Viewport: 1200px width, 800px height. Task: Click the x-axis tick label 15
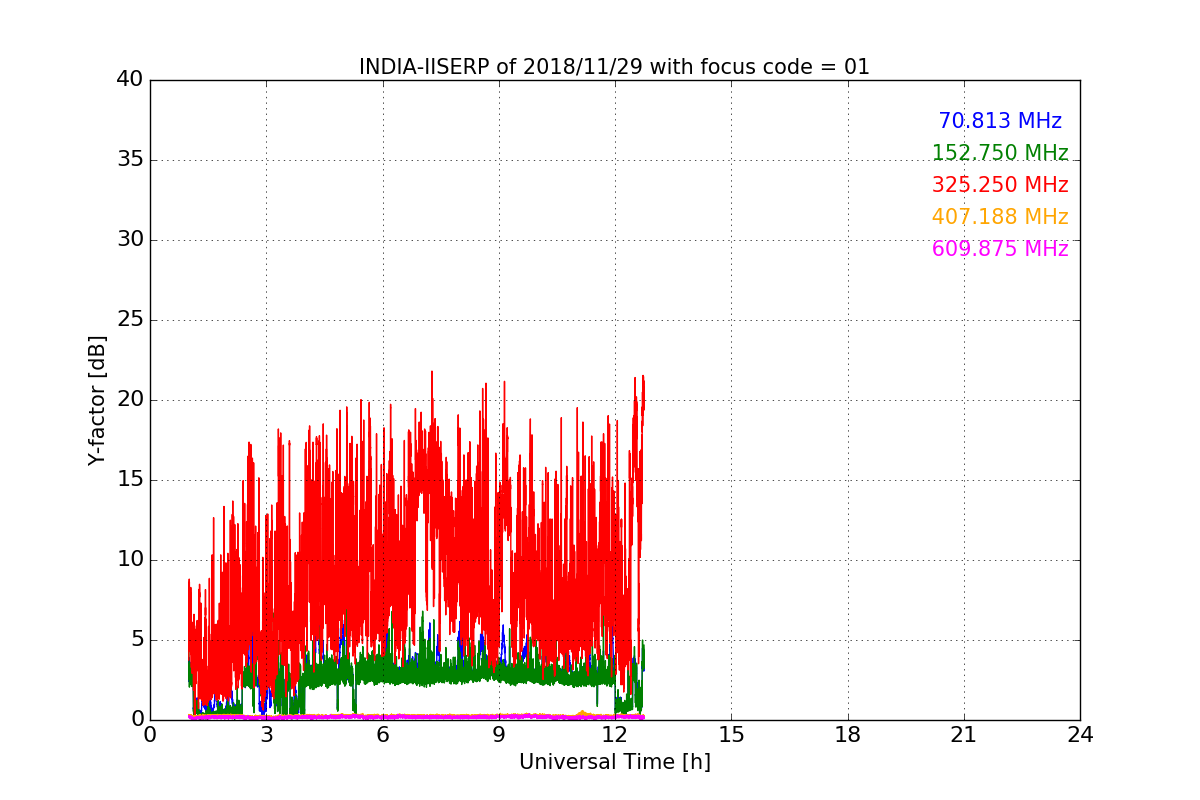click(x=731, y=734)
